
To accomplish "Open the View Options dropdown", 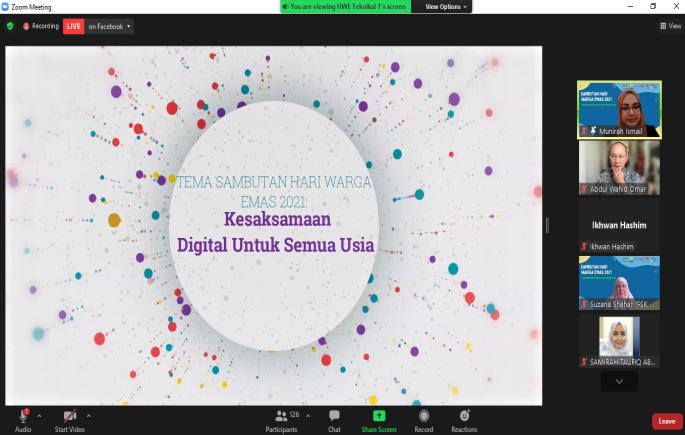I will (x=445, y=6).
